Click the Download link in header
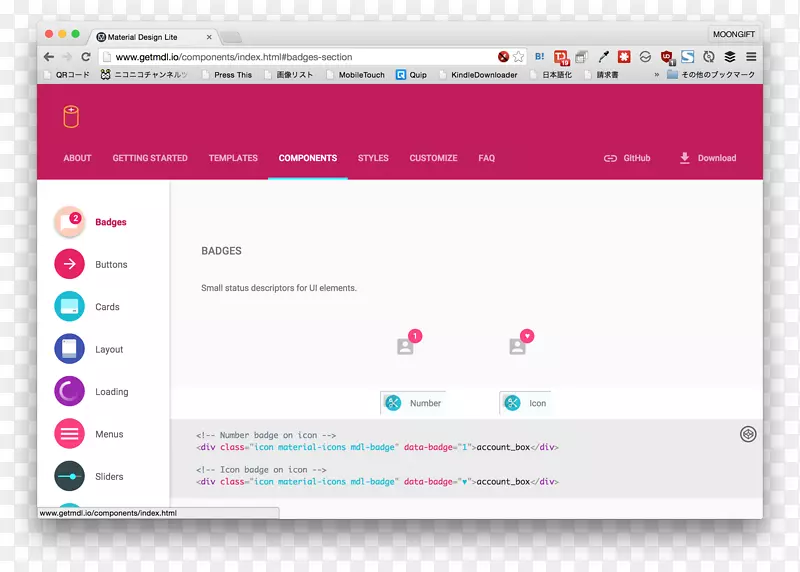This screenshot has height=572, width=800. pos(707,158)
